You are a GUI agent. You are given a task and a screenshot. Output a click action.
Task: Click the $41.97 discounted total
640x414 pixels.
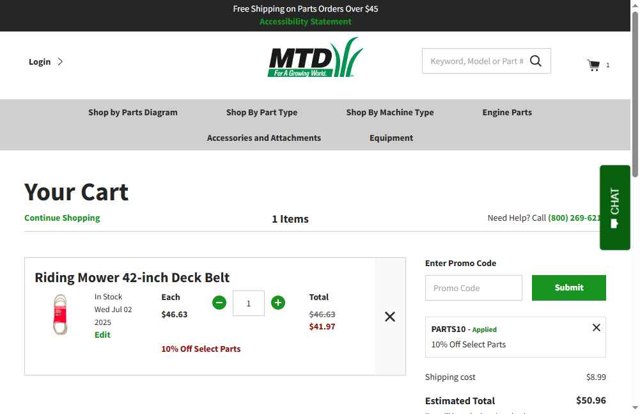322,327
